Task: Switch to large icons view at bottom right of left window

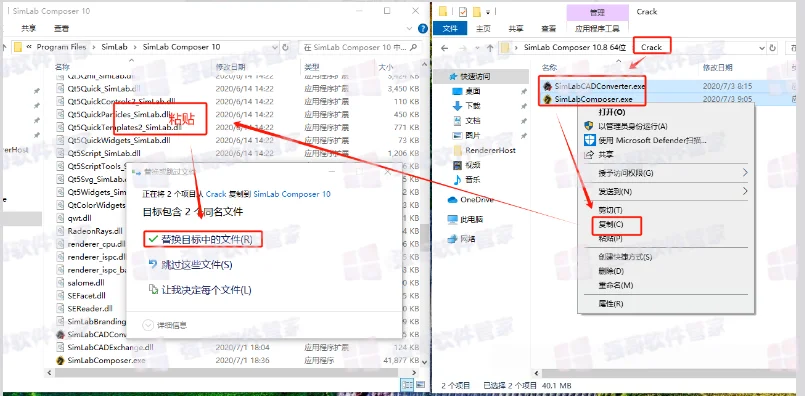Action: click(x=420, y=384)
